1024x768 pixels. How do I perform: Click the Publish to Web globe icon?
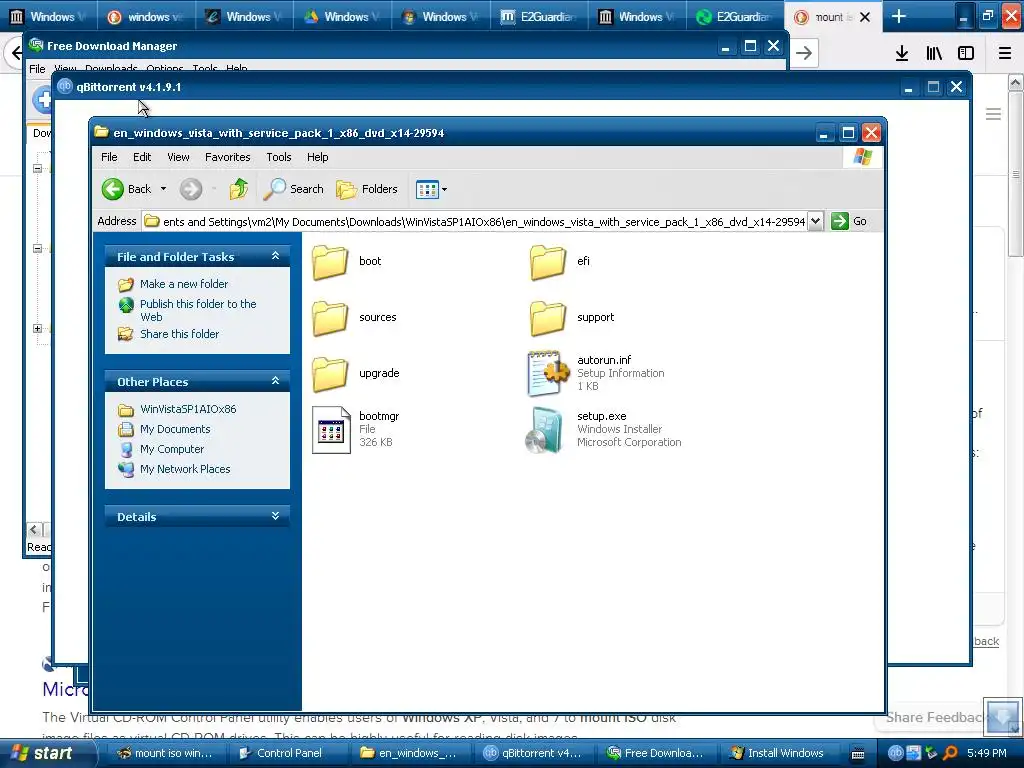[x=126, y=305]
